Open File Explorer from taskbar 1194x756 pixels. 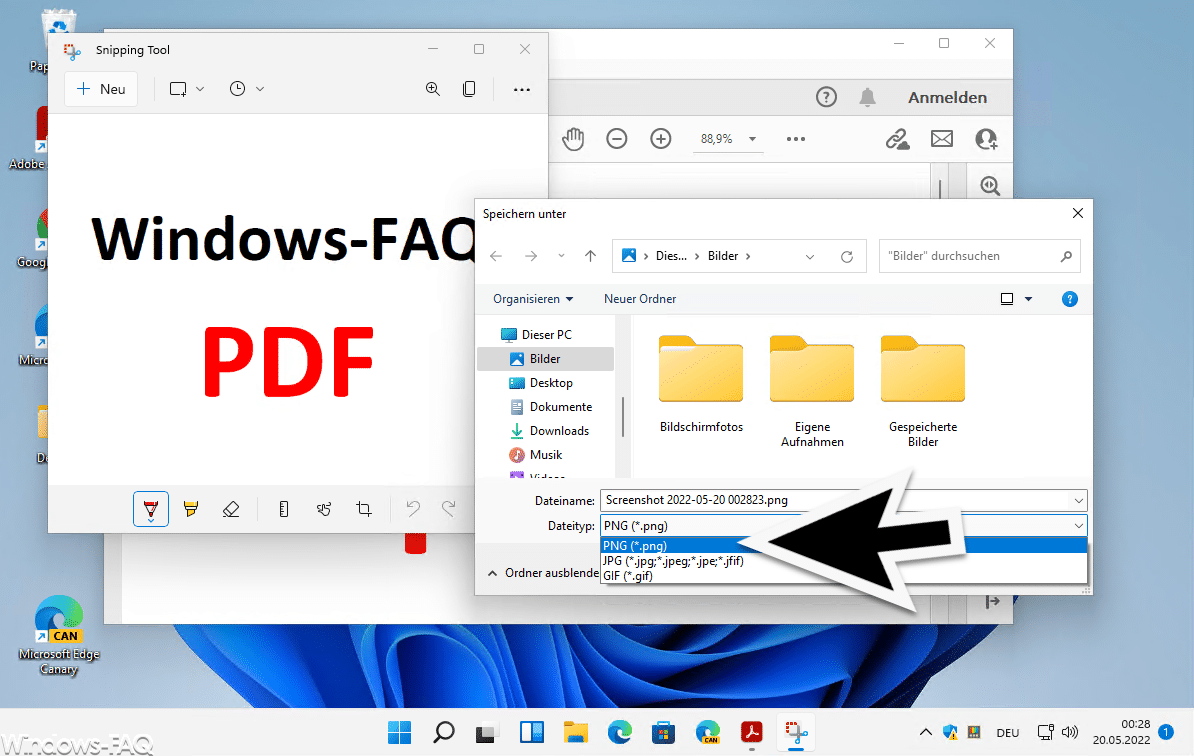tap(576, 732)
